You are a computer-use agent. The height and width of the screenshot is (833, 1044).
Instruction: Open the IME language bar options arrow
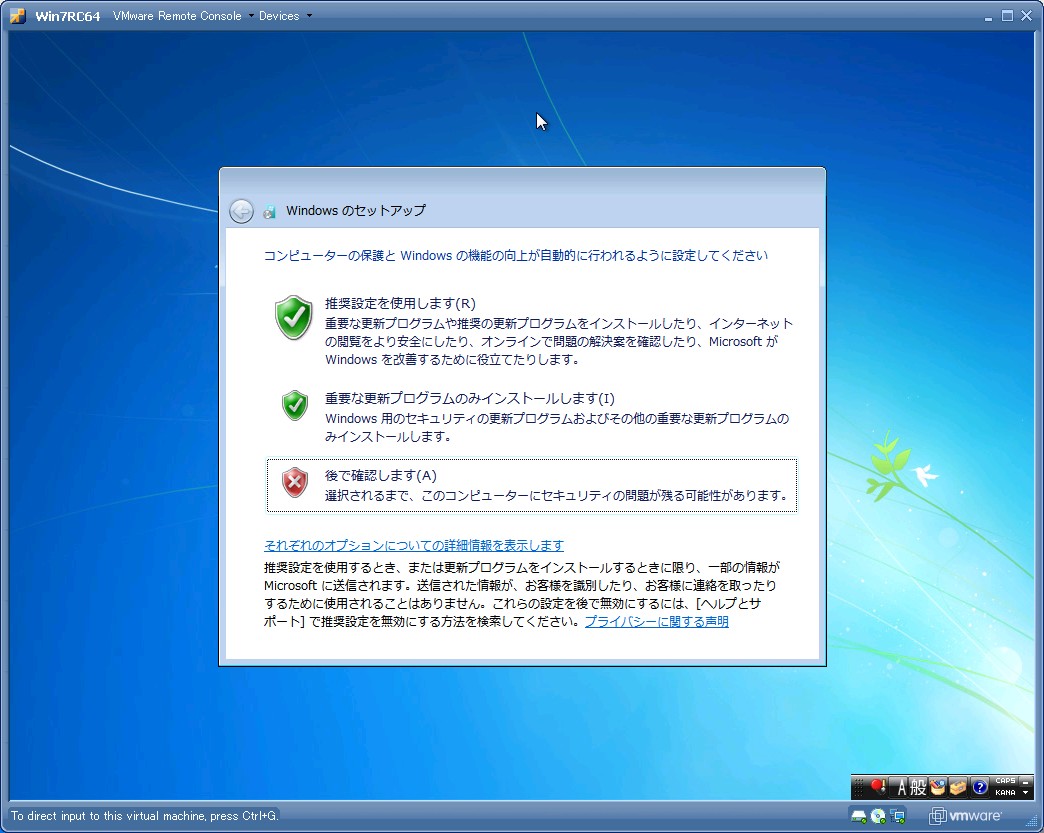tap(1025, 792)
